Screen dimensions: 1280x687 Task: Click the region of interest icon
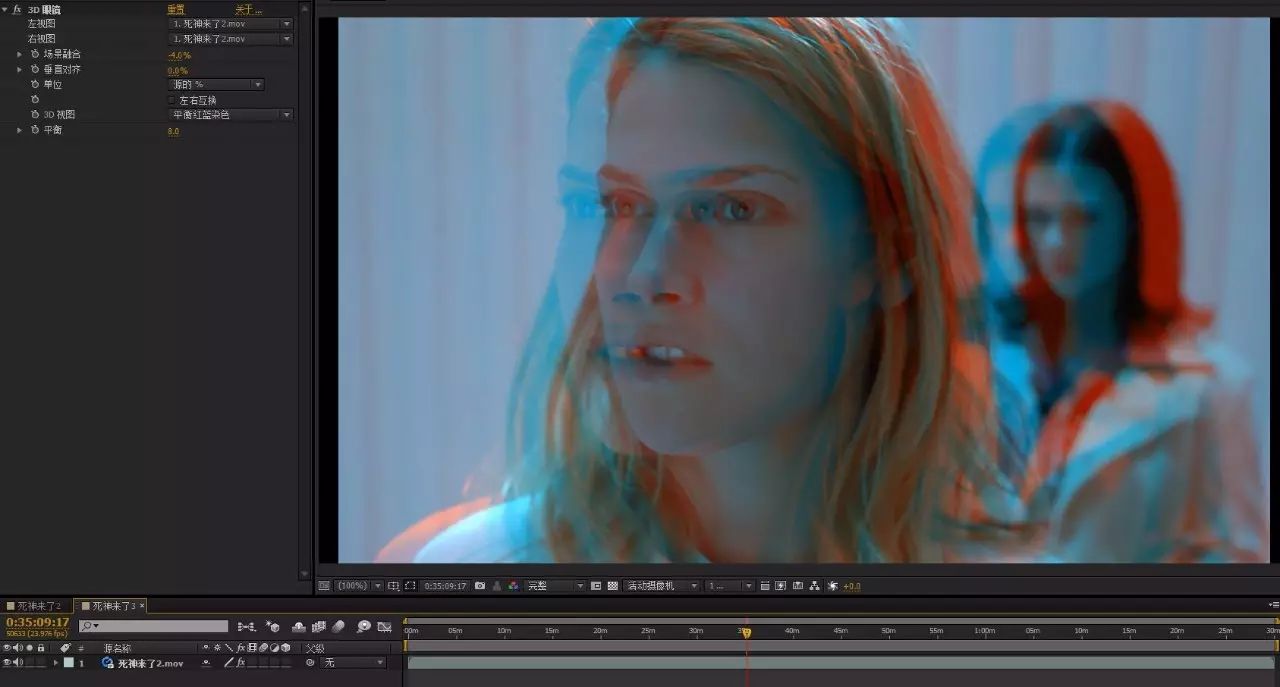tap(410, 586)
